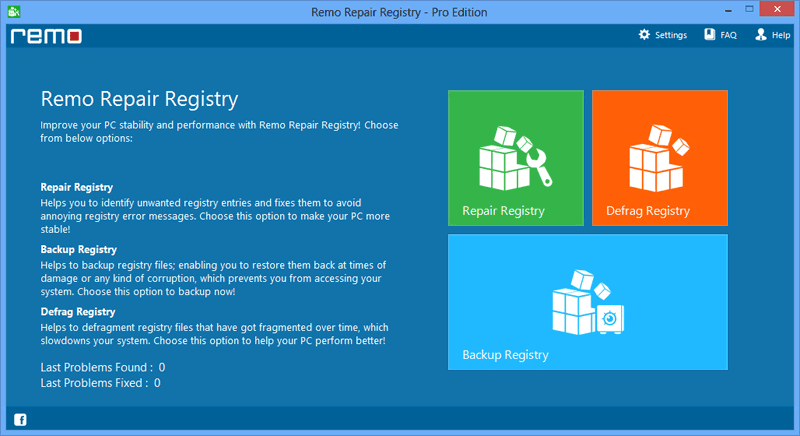Click the Remo logo

click(46, 36)
